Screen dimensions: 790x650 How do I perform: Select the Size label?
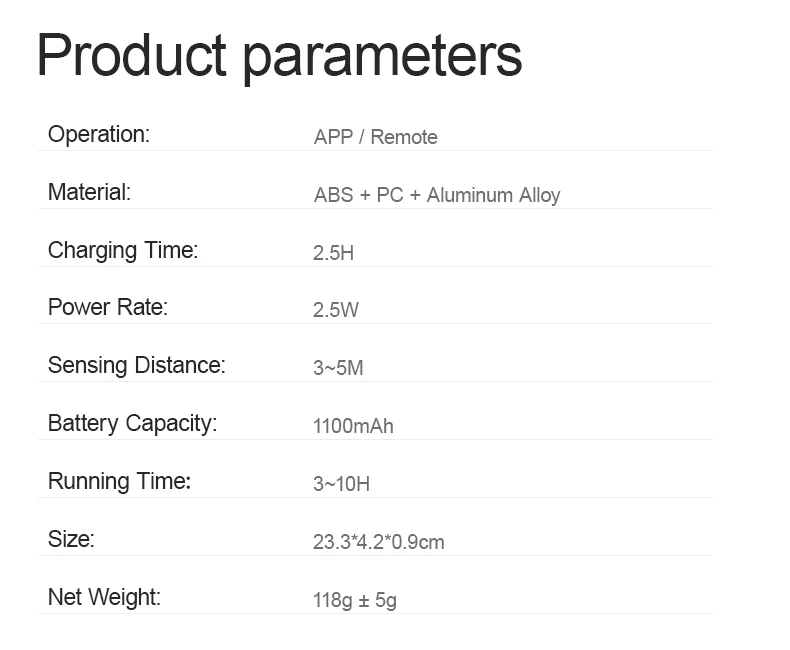[71, 539]
